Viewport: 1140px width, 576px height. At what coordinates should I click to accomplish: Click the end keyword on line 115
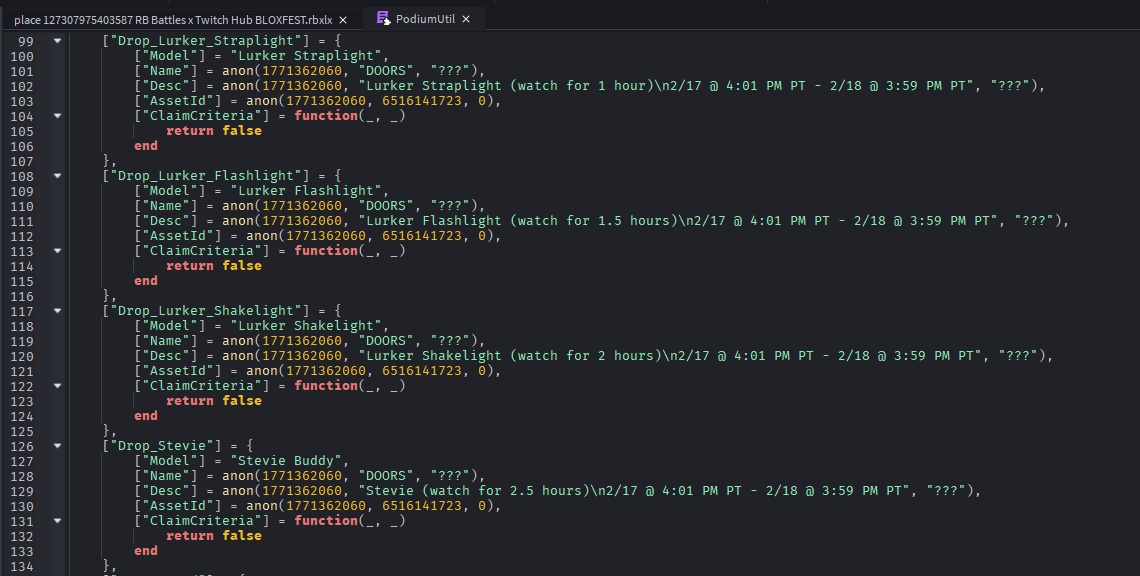pos(146,281)
